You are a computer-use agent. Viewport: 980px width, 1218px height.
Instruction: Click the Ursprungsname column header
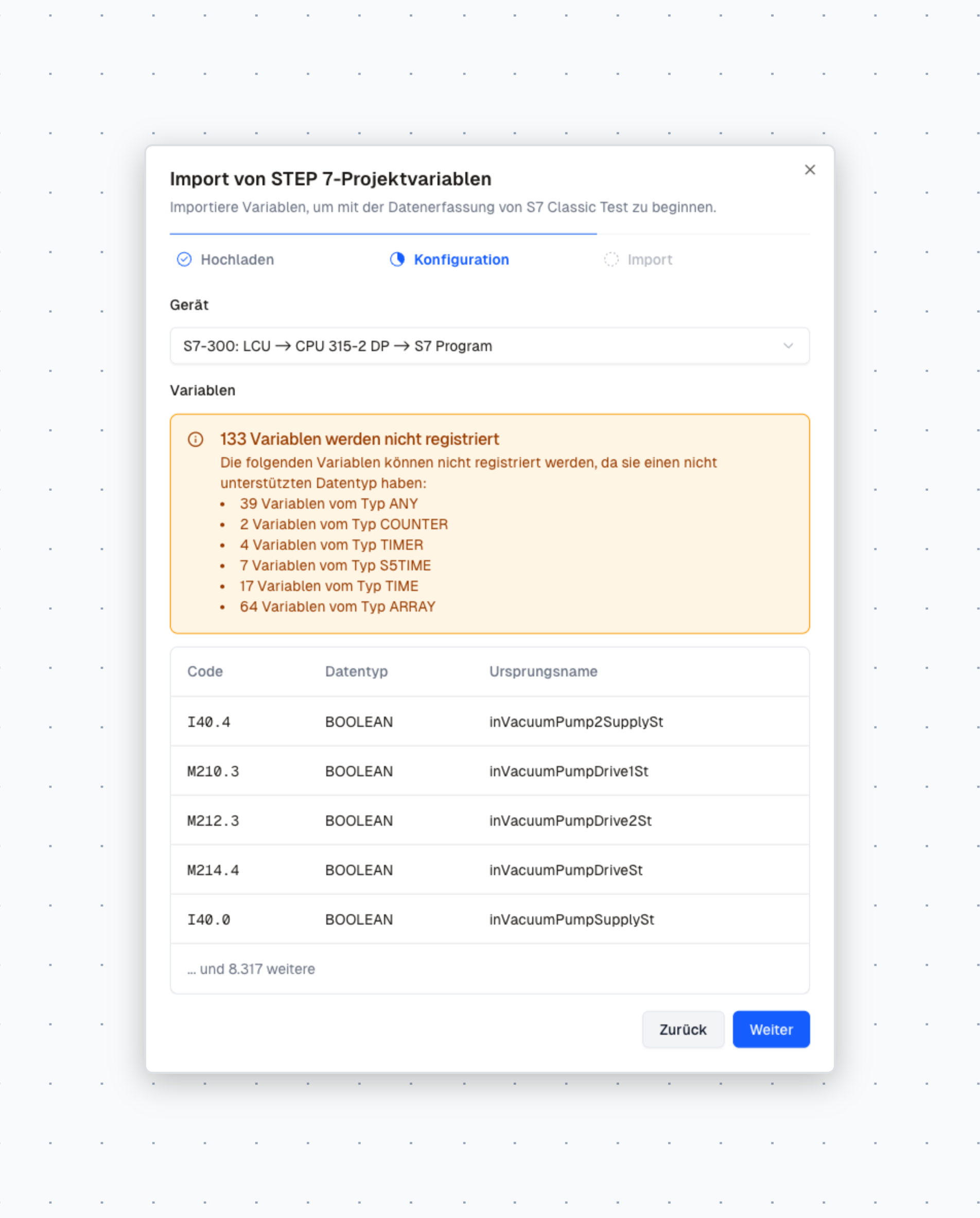coord(544,671)
